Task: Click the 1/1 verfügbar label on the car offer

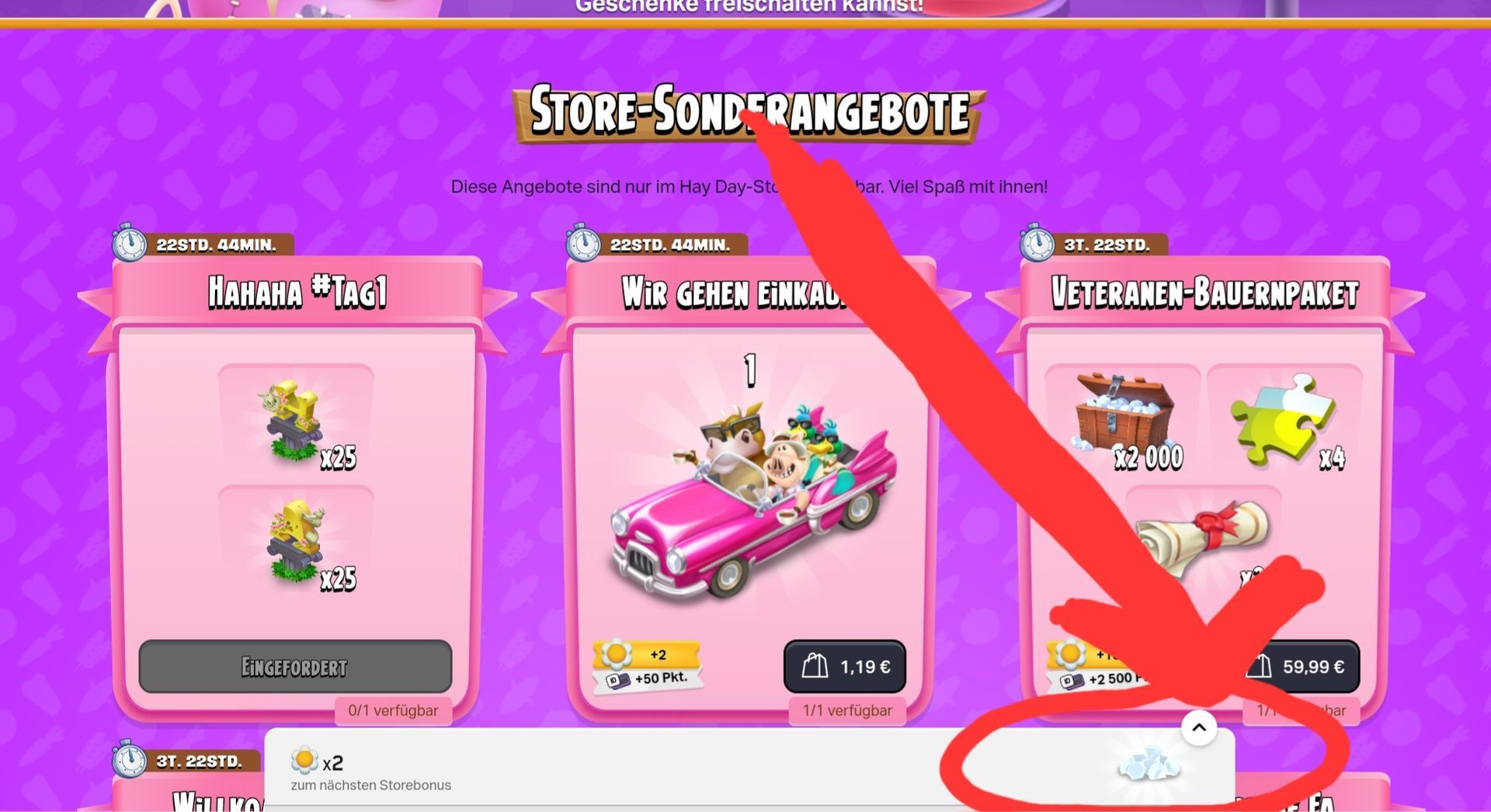Action: (847, 710)
